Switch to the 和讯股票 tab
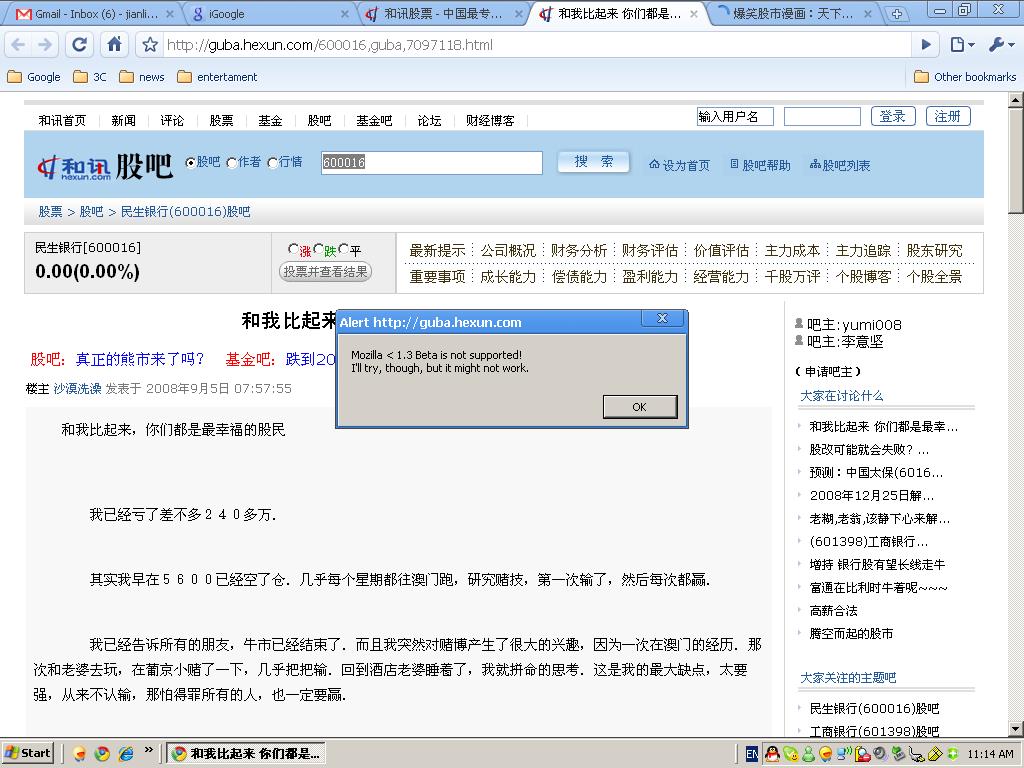This screenshot has width=1024, height=768. pyautogui.click(x=443, y=14)
